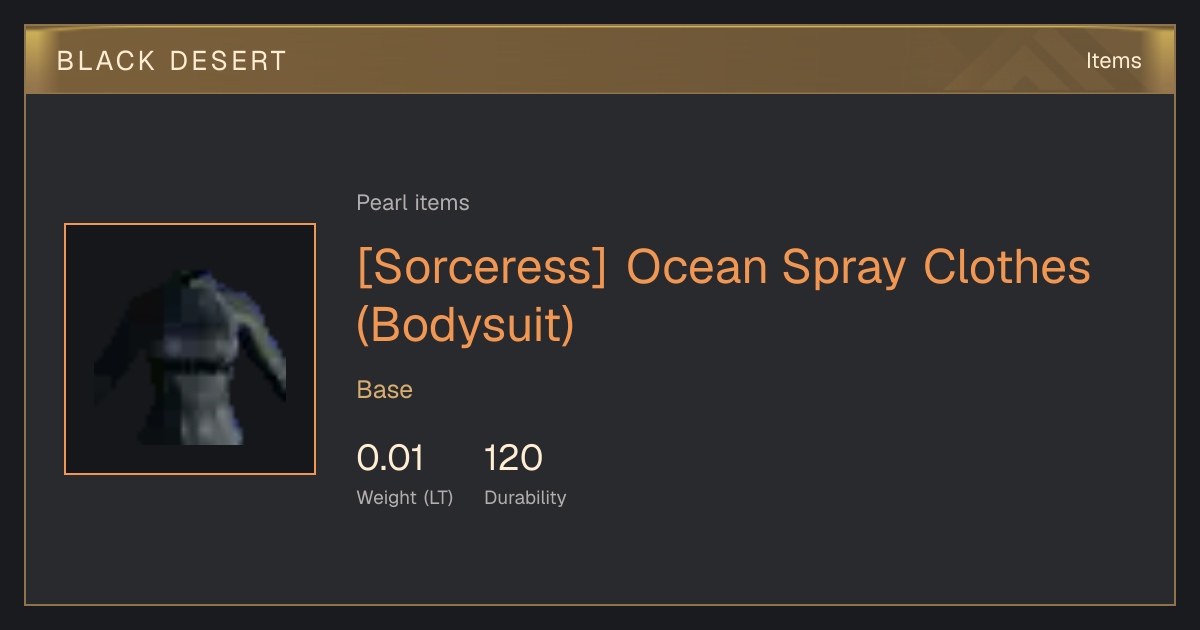Select the Base grade label
The width and height of the screenshot is (1200, 630).
(x=385, y=390)
